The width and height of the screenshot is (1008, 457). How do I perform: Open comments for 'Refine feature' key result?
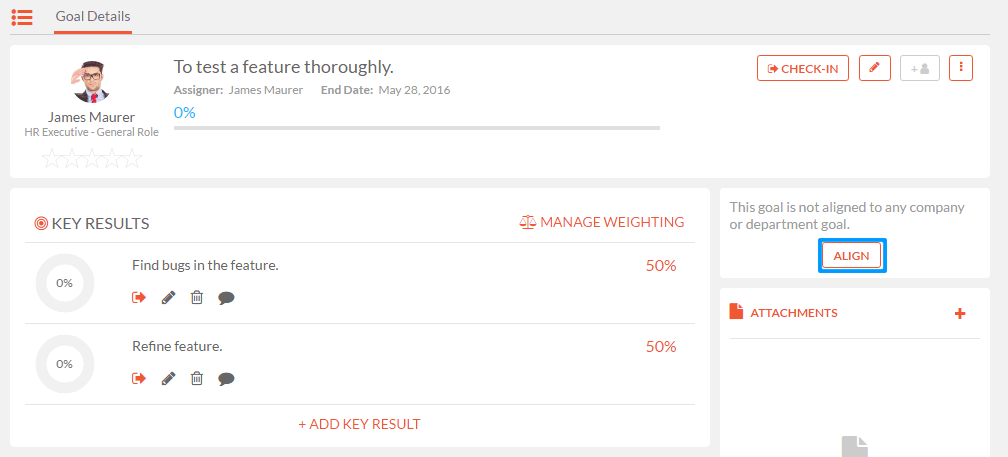coord(226,379)
